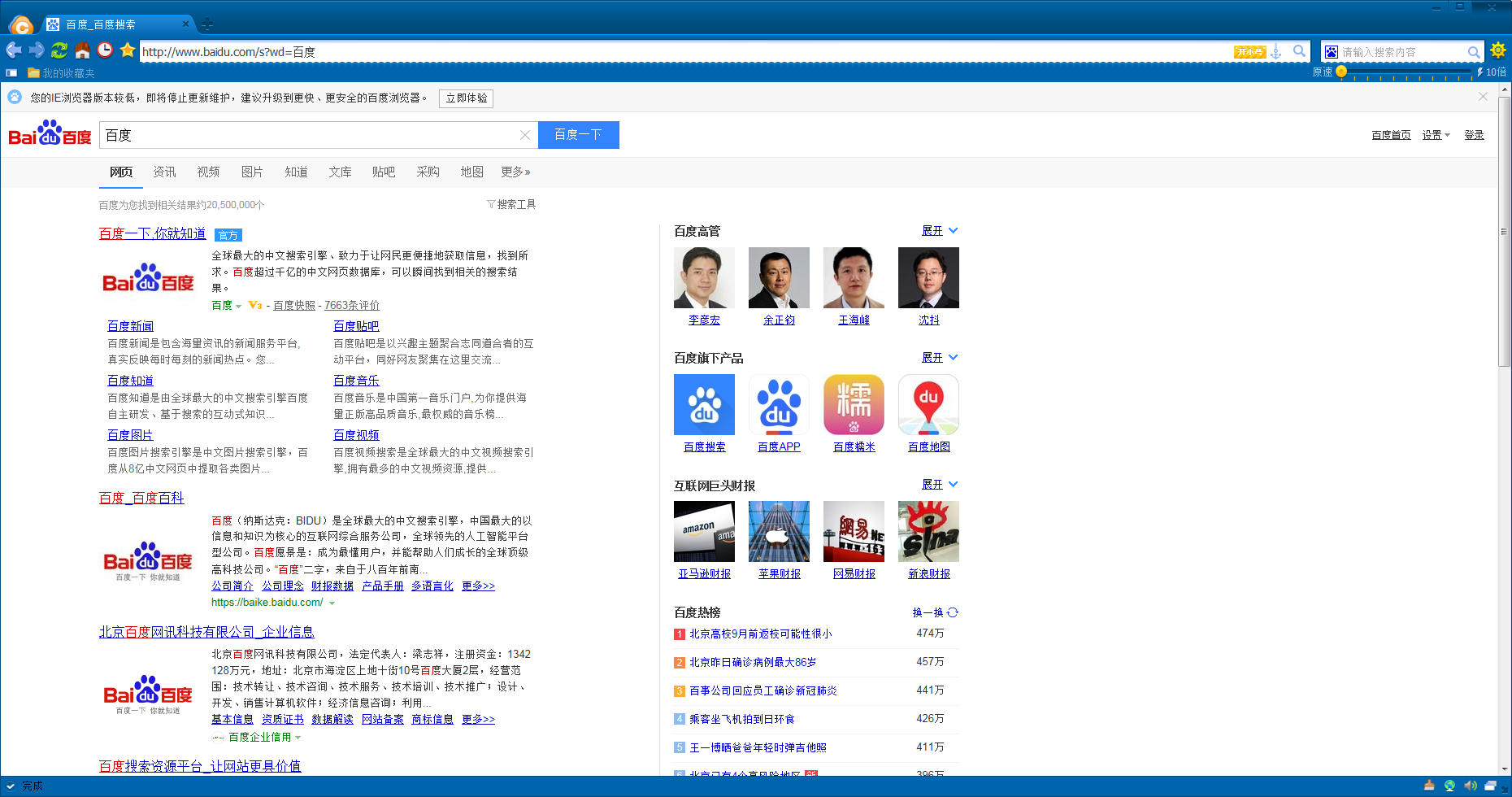This screenshot has height=797, width=1512.
Task: Switch to 地图 tab
Action: pyautogui.click(x=471, y=172)
